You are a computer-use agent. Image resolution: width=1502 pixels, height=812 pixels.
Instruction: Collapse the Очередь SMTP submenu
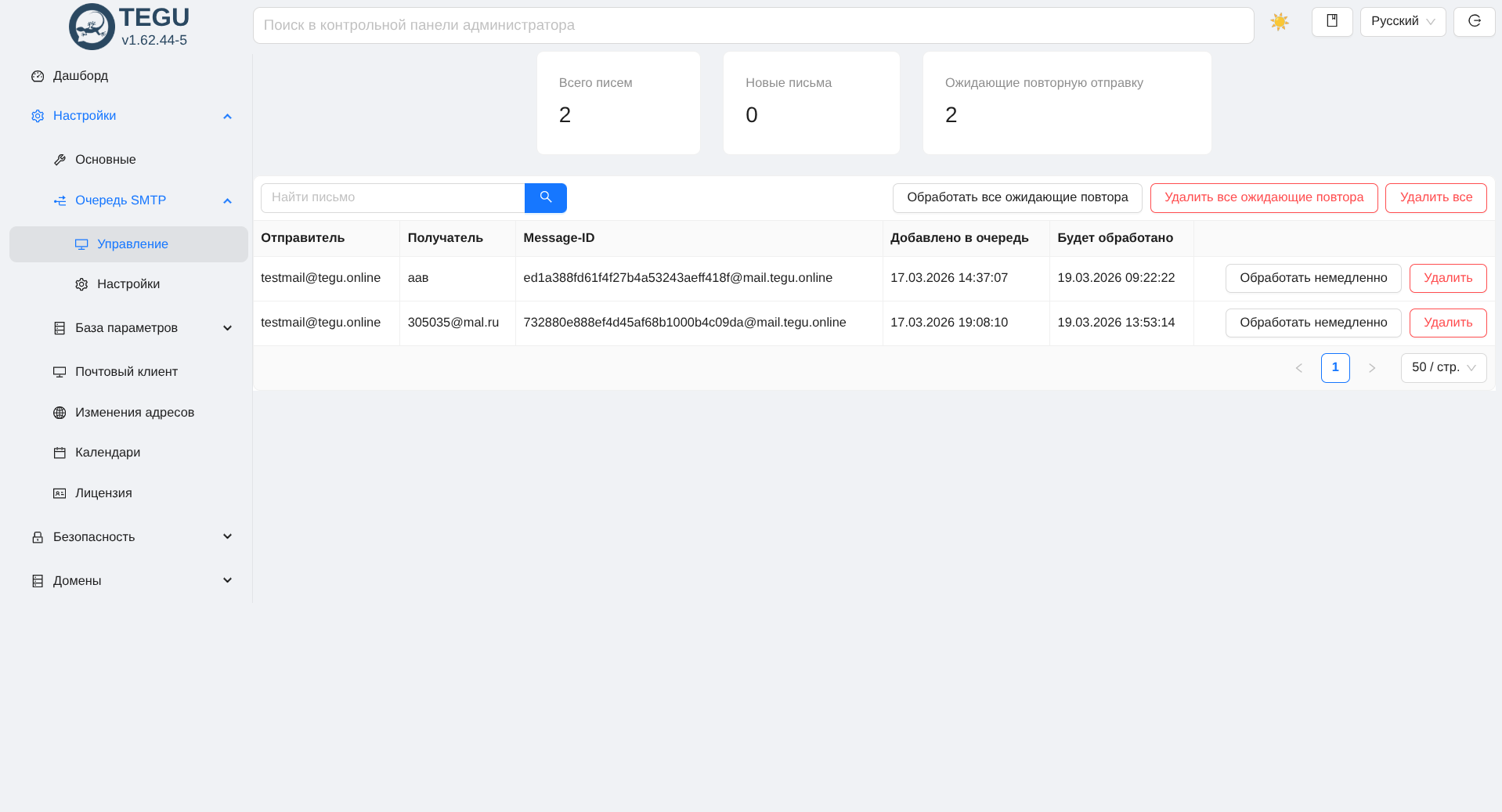(x=227, y=201)
